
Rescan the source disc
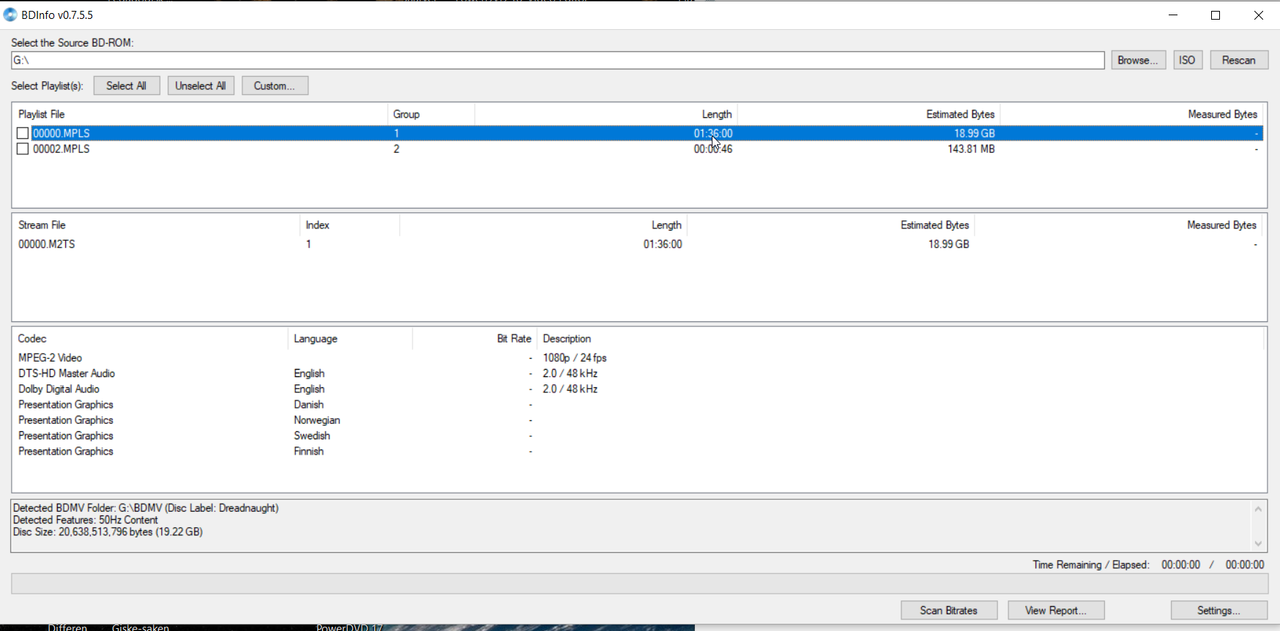(1238, 60)
